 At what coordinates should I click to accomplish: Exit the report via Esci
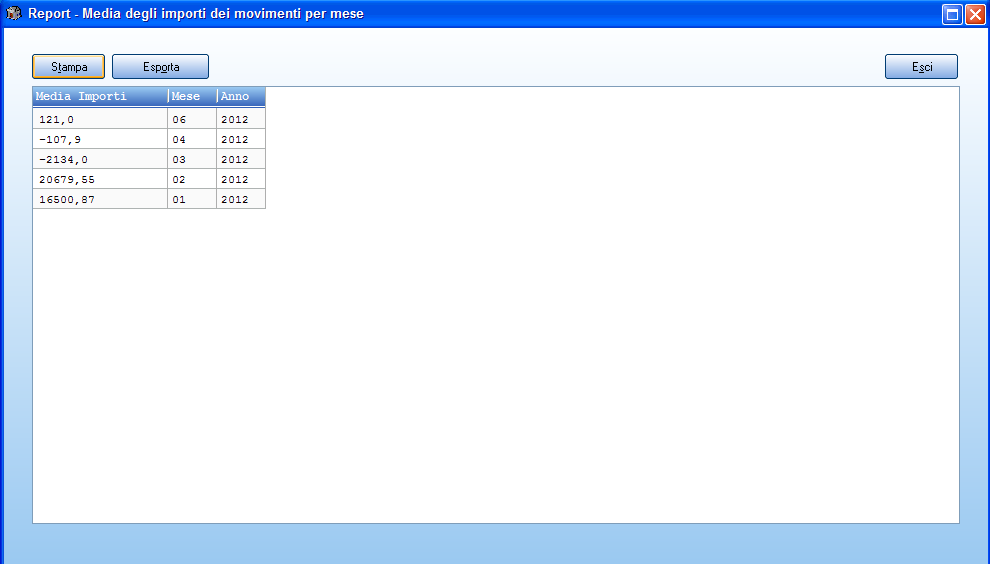(x=921, y=66)
